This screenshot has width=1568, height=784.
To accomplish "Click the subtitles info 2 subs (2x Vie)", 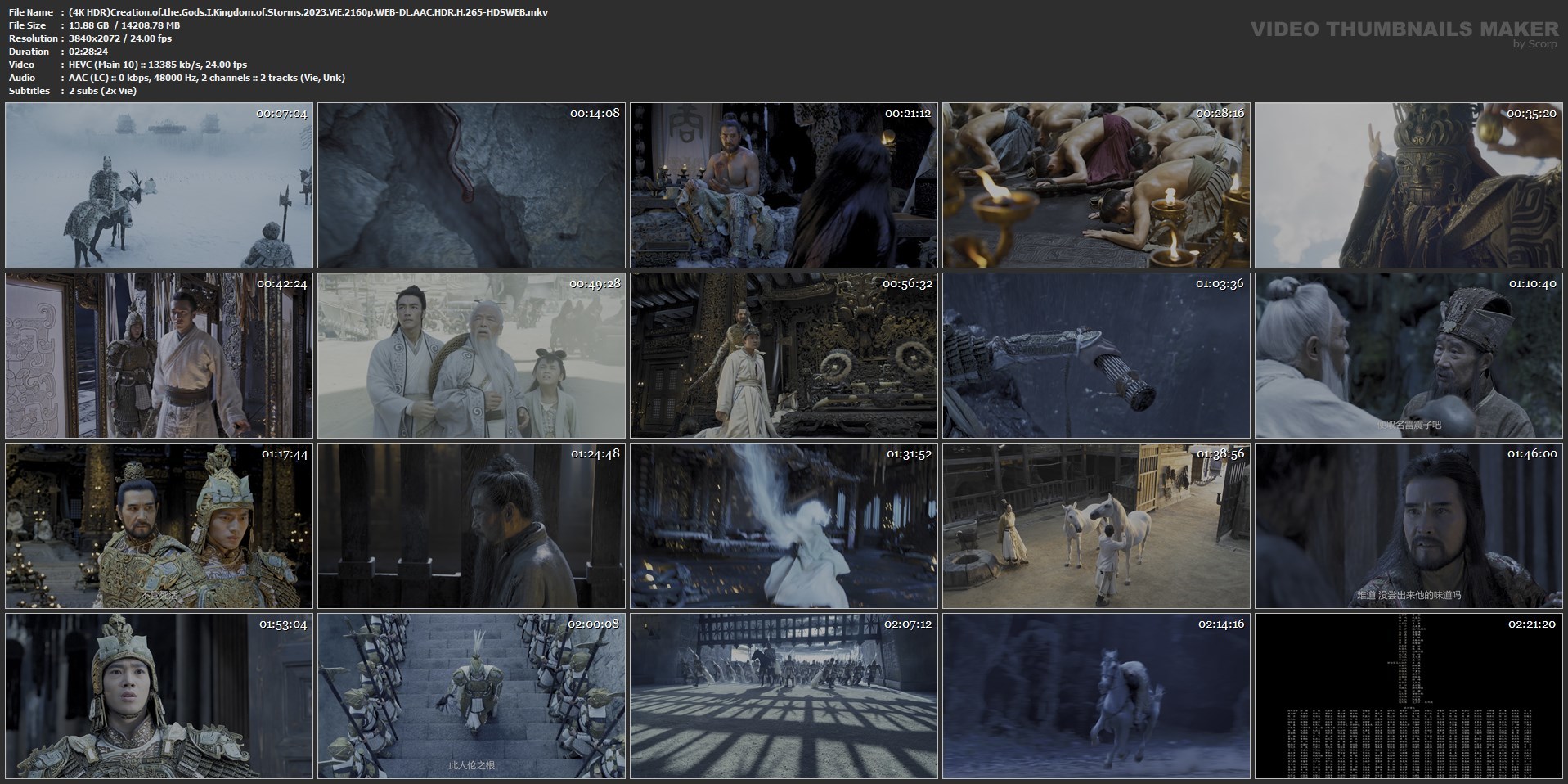I will pos(102,91).
